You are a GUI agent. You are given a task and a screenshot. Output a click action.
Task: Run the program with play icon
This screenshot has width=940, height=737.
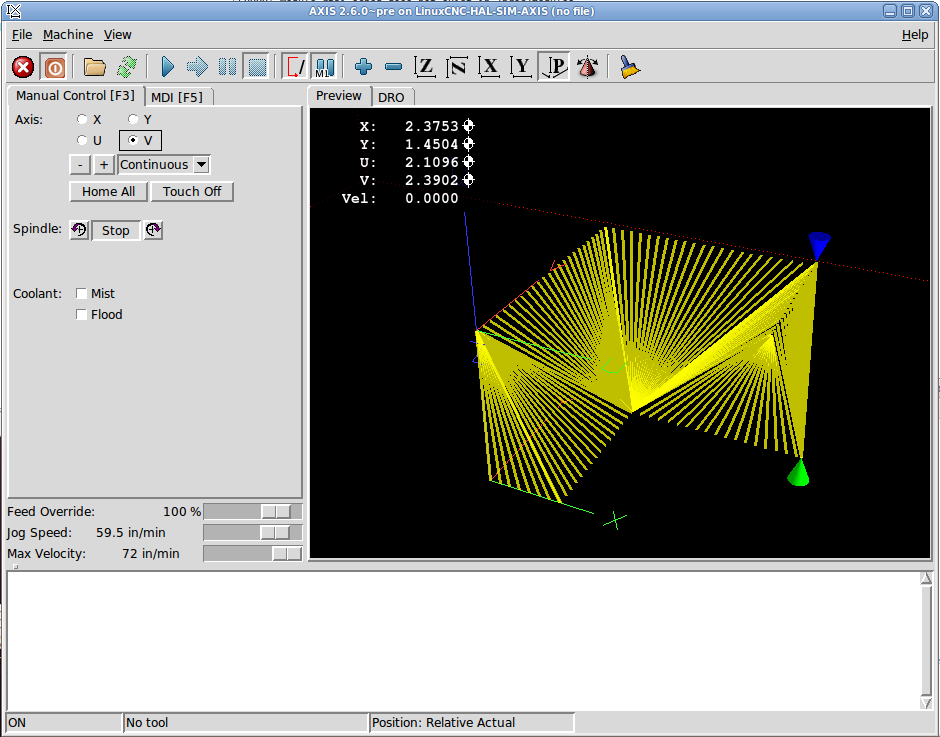(168, 67)
